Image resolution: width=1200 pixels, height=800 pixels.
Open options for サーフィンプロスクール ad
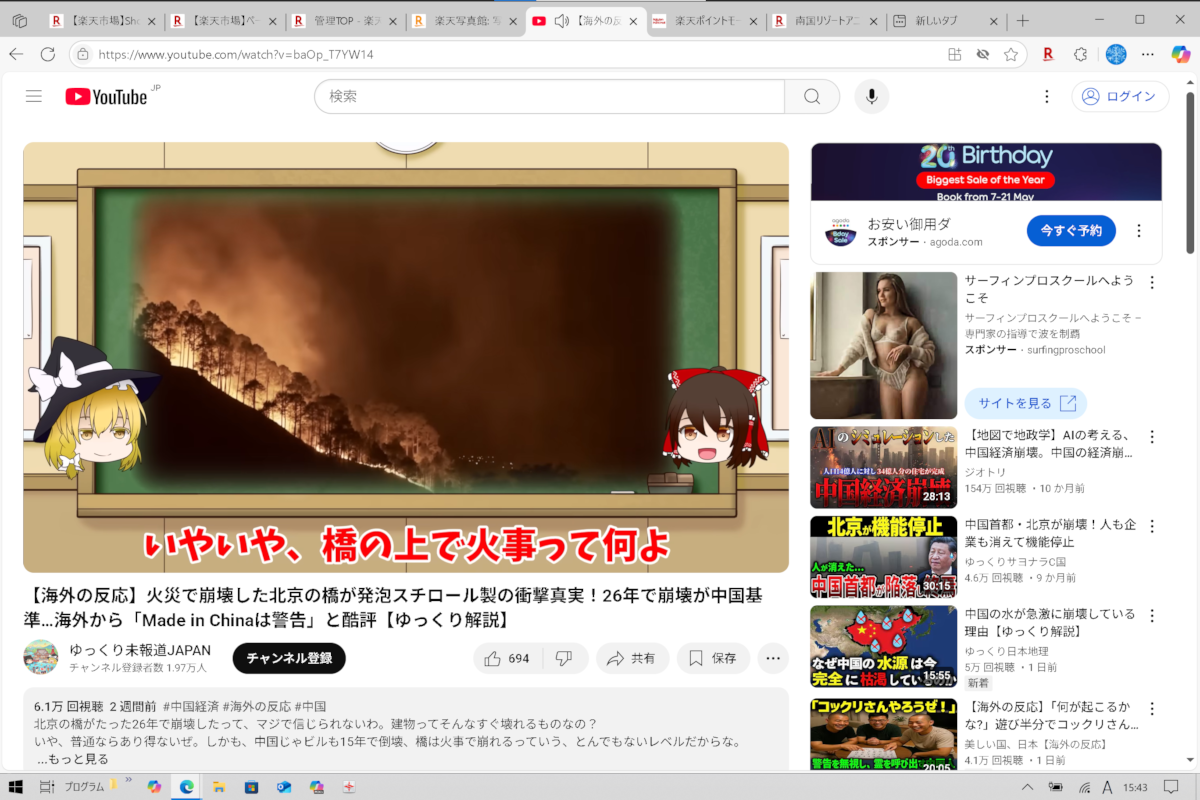(1153, 283)
